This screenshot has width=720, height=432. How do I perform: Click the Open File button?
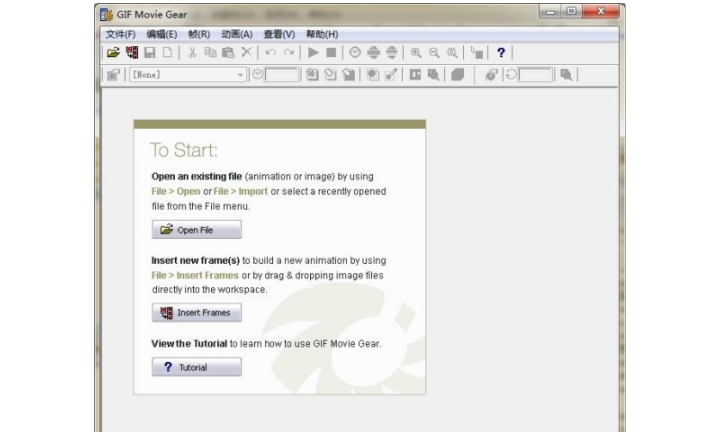pos(197,230)
